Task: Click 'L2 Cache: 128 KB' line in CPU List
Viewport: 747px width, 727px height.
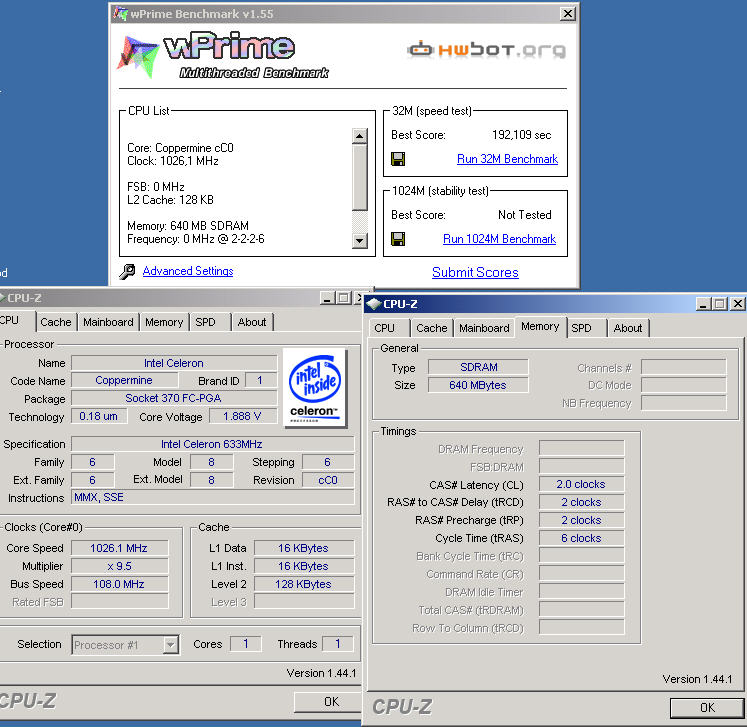Action: [x=170, y=200]
